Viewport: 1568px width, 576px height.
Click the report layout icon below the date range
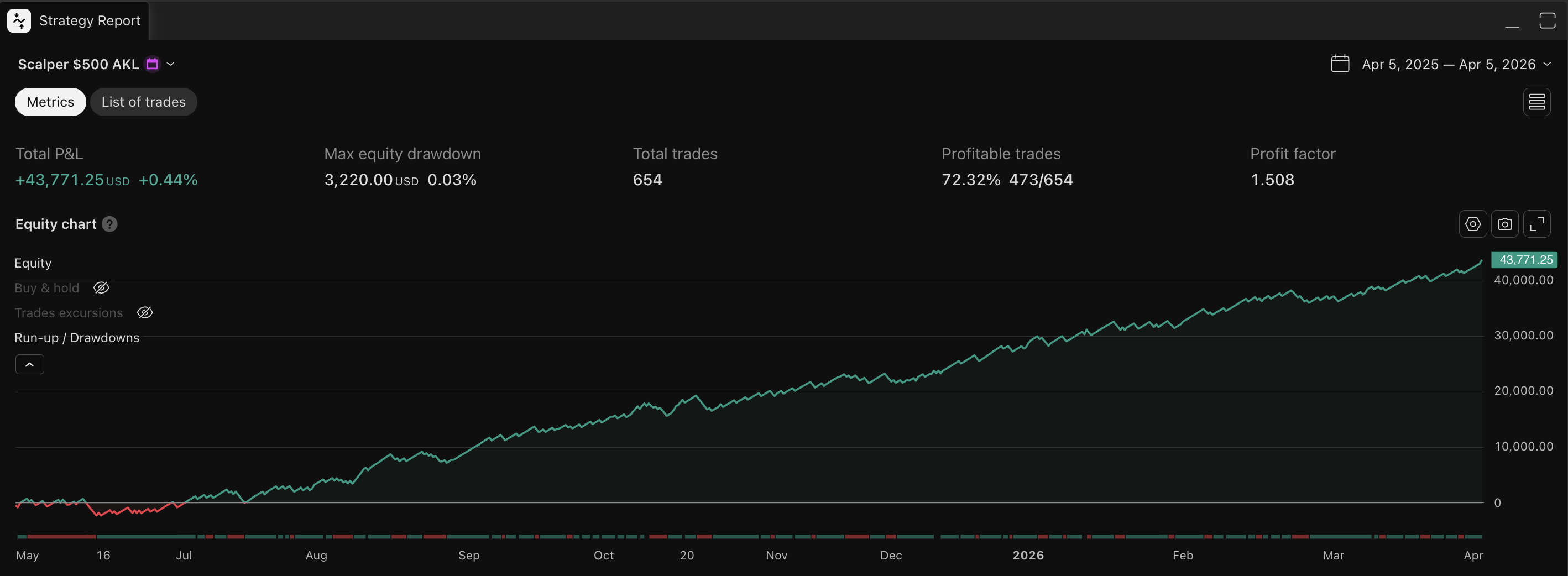coord(1537,102)
